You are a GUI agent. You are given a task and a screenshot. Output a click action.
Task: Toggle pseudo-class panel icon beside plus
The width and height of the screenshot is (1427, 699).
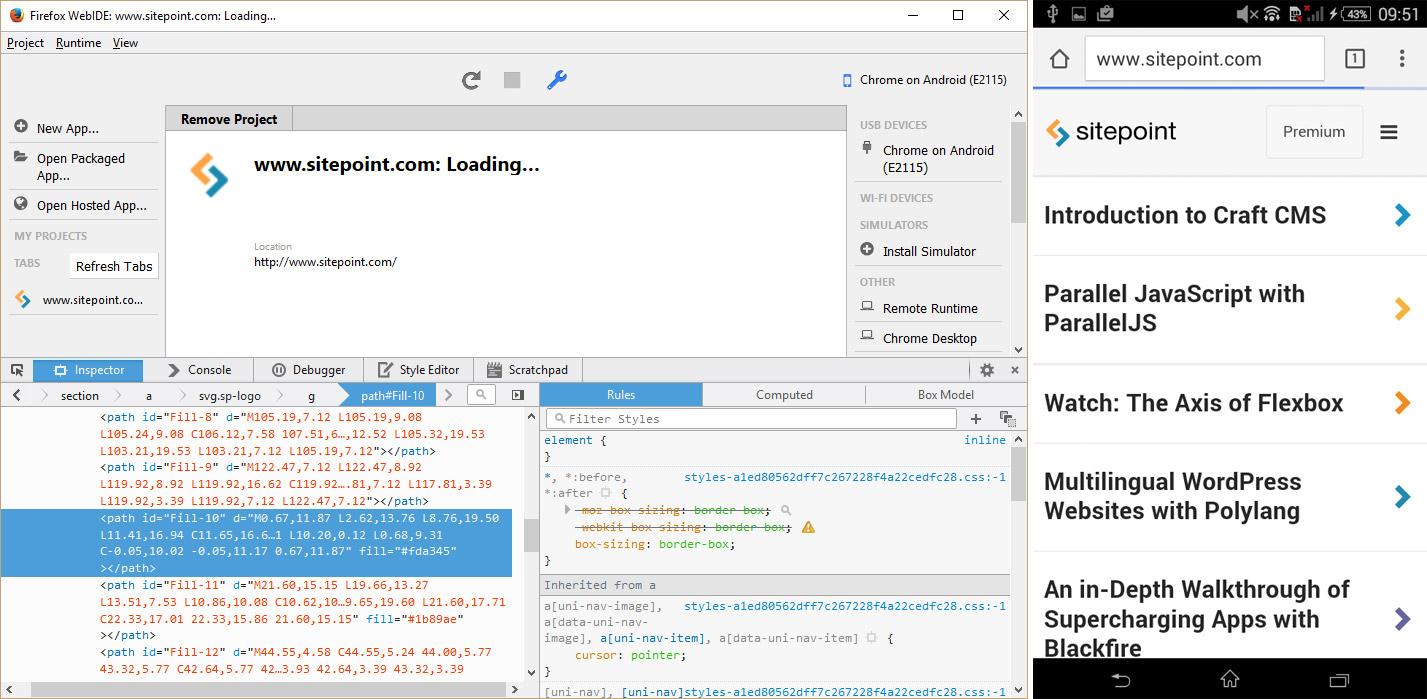click(x=1007, y=419)
